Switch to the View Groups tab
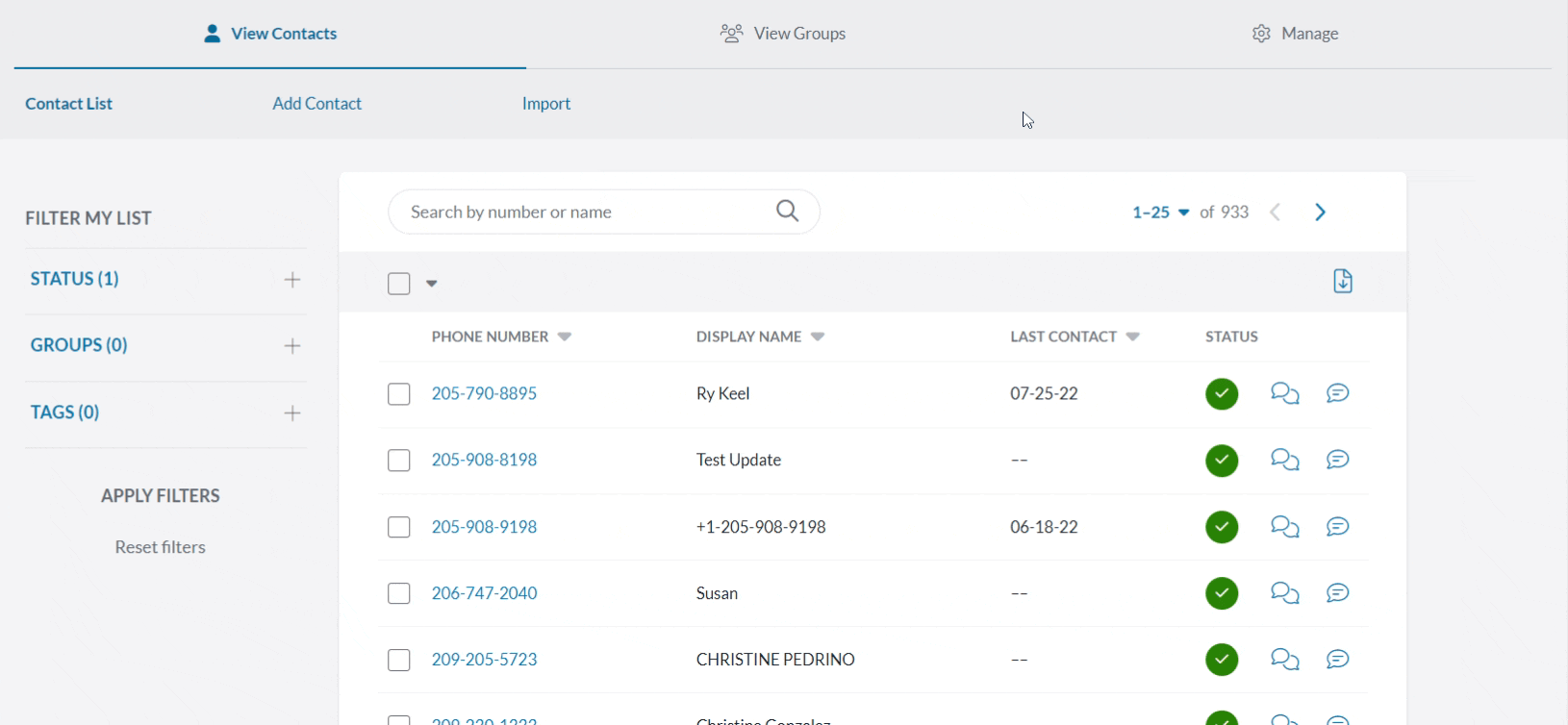 783,34
